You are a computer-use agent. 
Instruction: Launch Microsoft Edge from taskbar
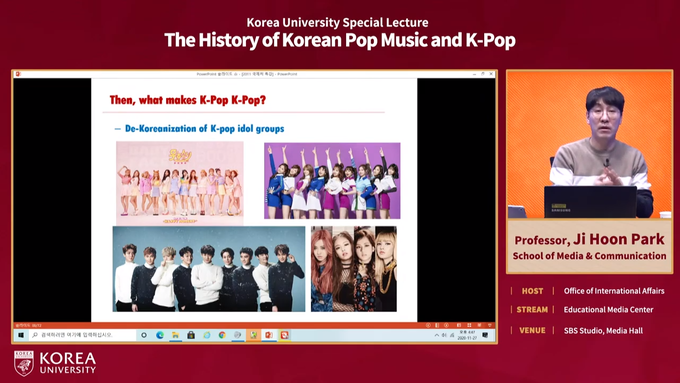point(160,335)
